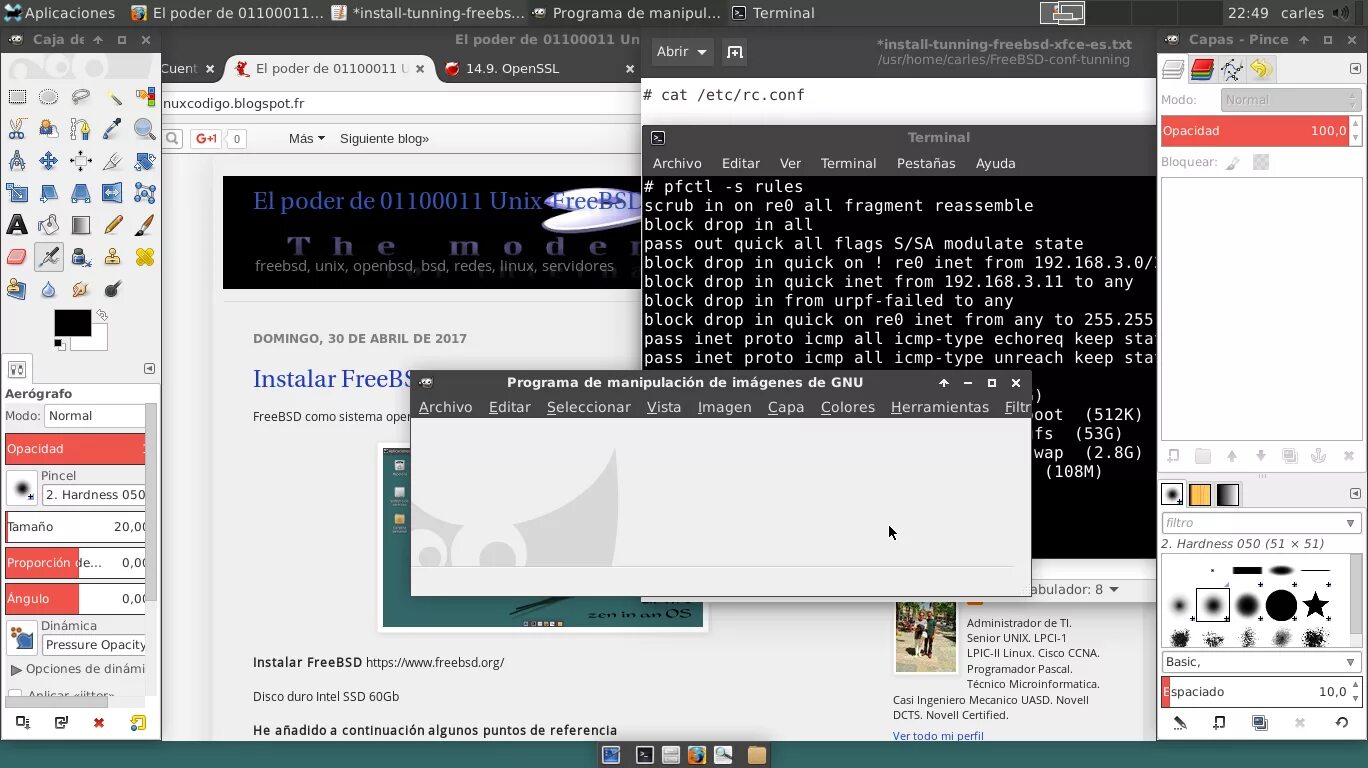Open the 'Basic,' brush tag dropdown
Image resolution: width=1368 pixels, height=768 pixels.
pos(1261,662)
